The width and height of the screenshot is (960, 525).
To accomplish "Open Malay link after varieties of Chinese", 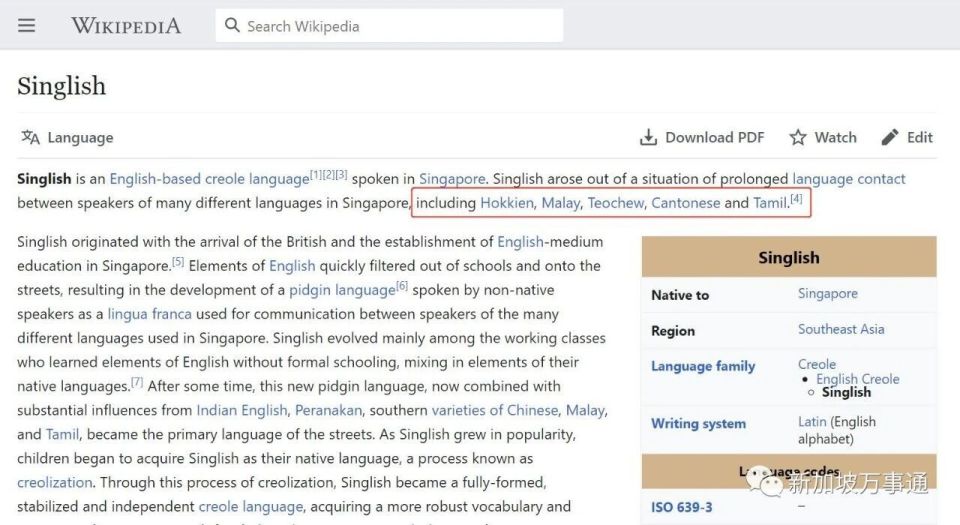I will (x=585, y=410).
